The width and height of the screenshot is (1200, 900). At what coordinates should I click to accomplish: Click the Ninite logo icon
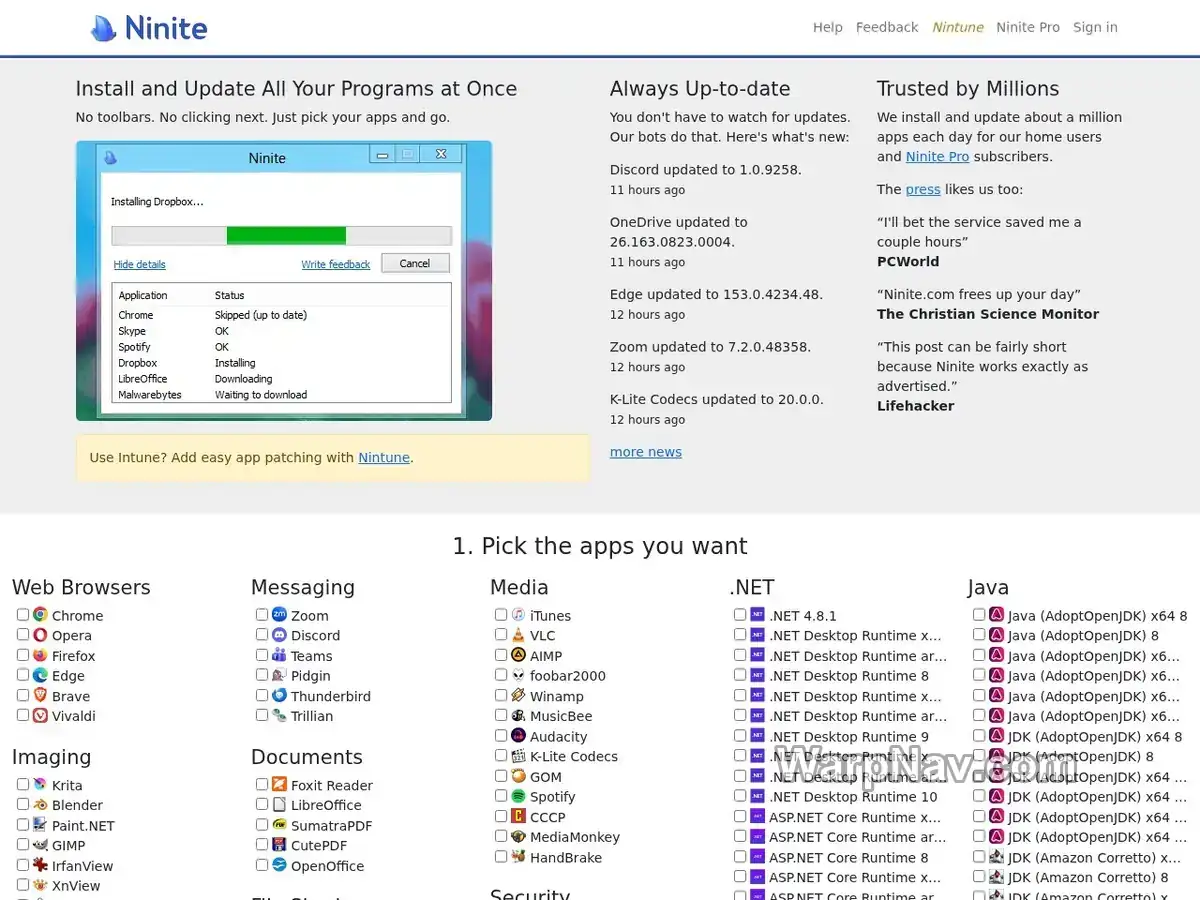pyautogui.click(x=103, y=28)
